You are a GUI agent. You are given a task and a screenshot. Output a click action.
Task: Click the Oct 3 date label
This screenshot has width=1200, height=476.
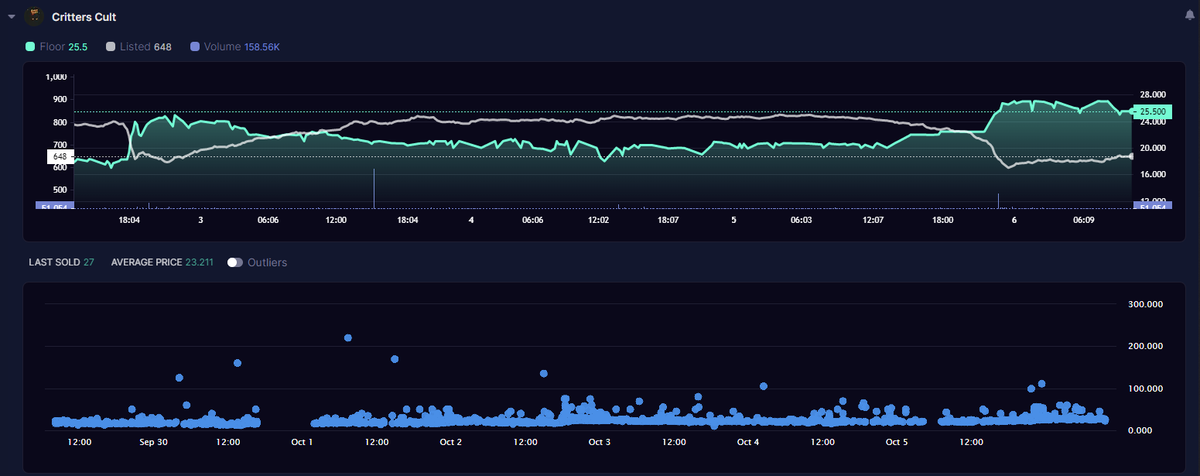600,441
